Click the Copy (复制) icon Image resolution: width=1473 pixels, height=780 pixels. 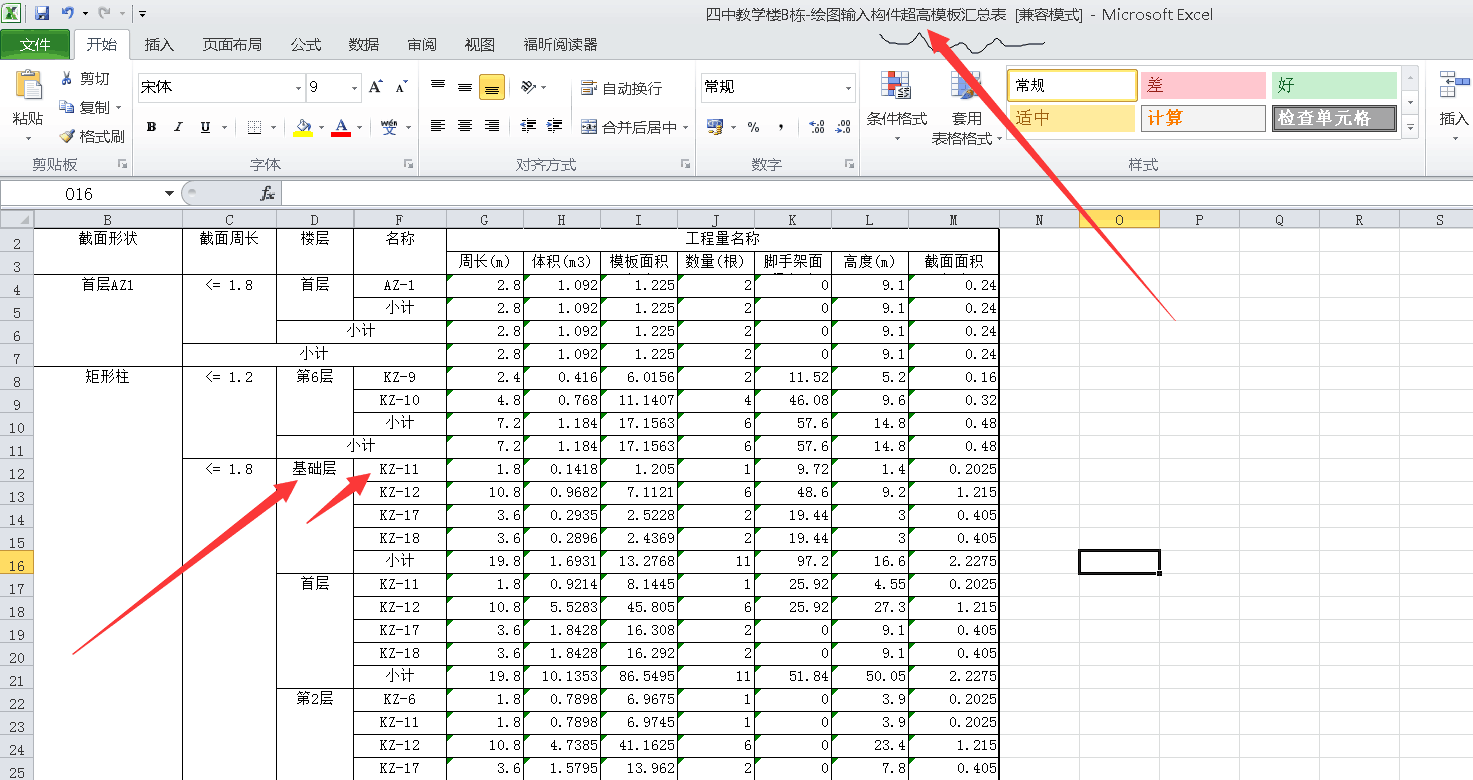(66, 107)
